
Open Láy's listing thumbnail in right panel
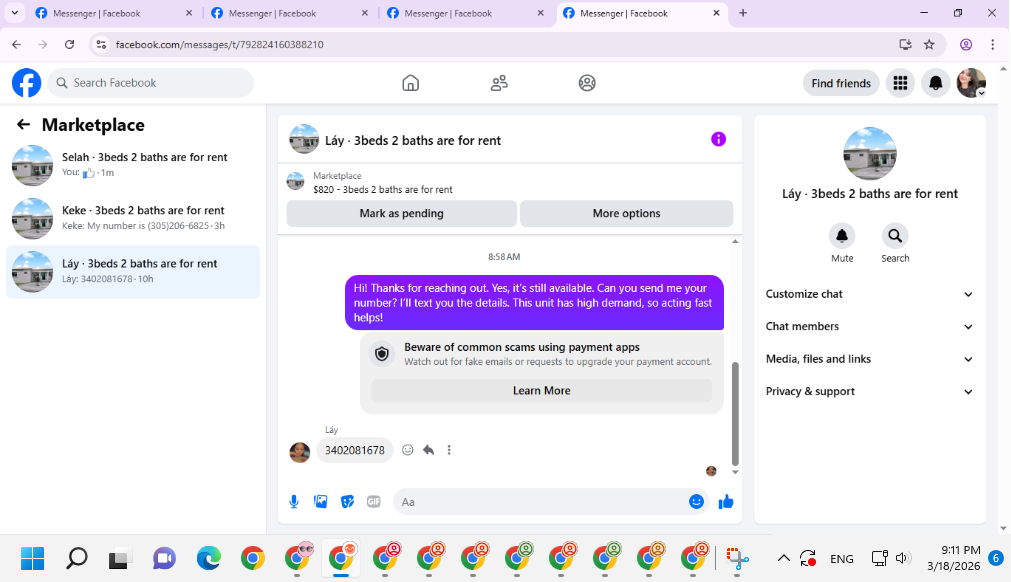870,153
